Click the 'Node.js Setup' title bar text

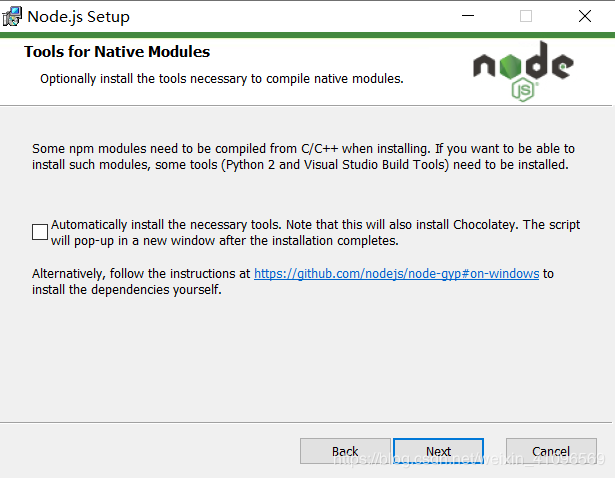[78, 16]
